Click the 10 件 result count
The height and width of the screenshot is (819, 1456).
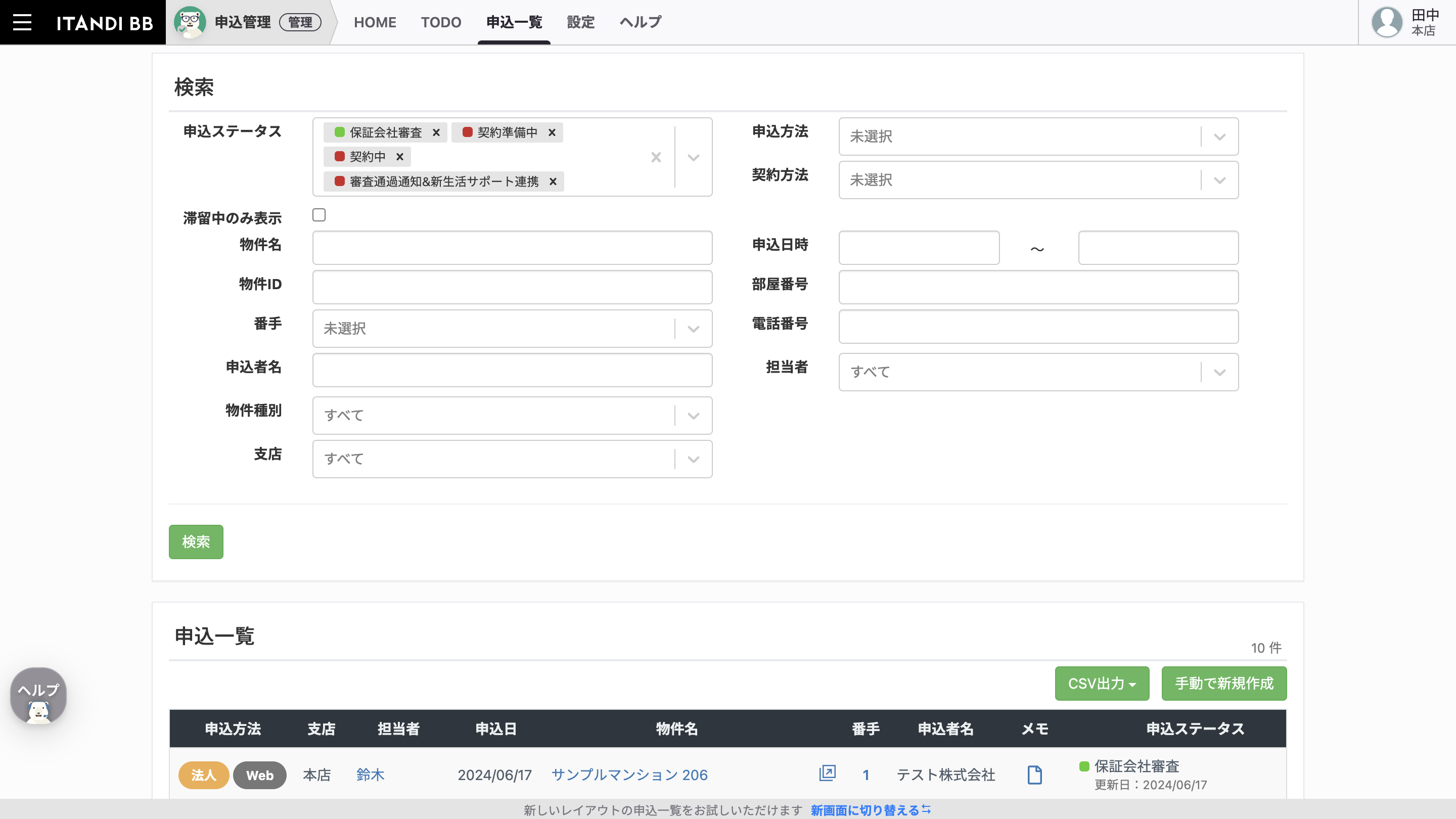click(1265, 648)
